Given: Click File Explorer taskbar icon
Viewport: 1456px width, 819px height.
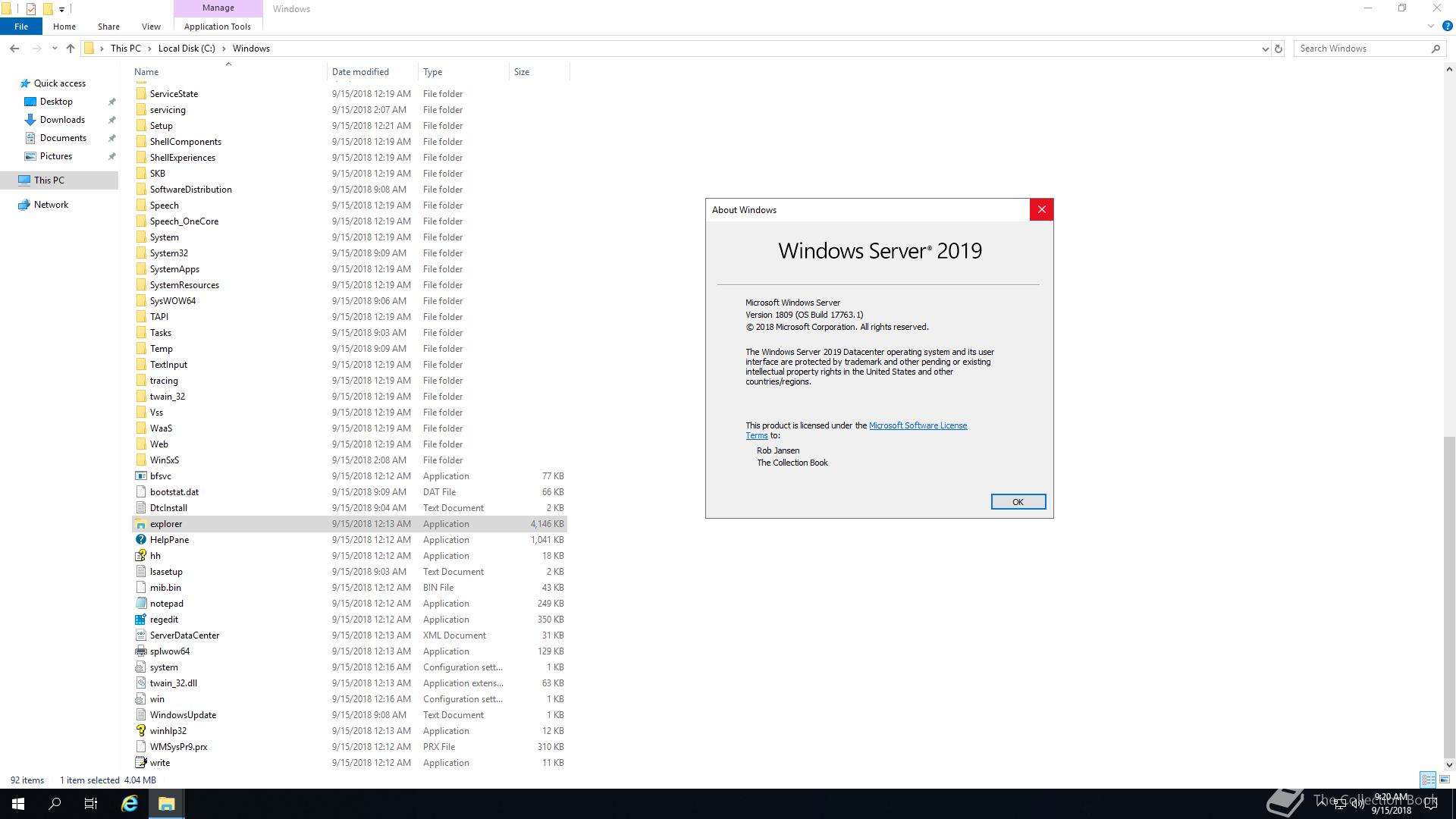Looking at the screenshot, I should click(x=166, y=804).
